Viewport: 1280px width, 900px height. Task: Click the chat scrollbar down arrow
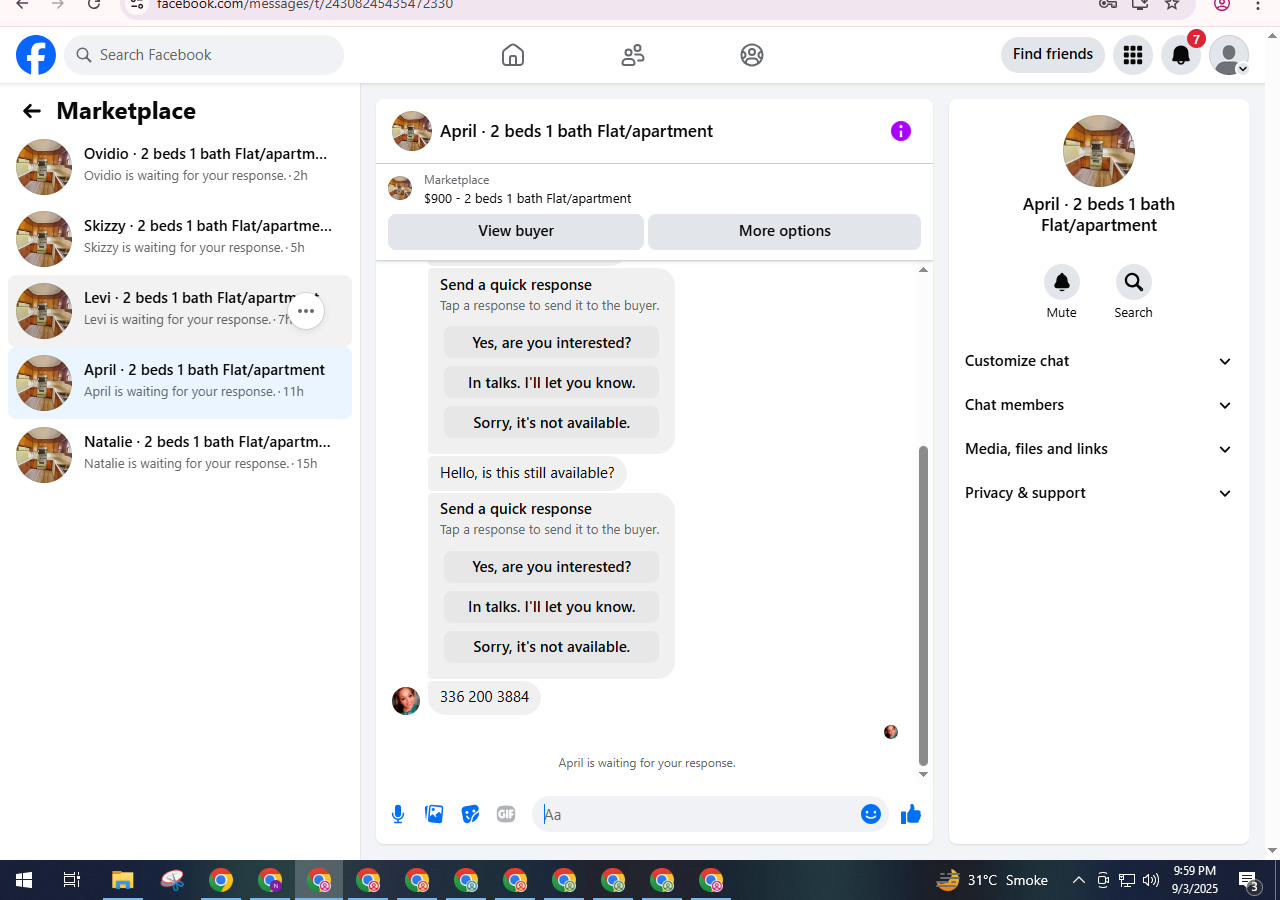pyautogui.click(x=923, y=774)
